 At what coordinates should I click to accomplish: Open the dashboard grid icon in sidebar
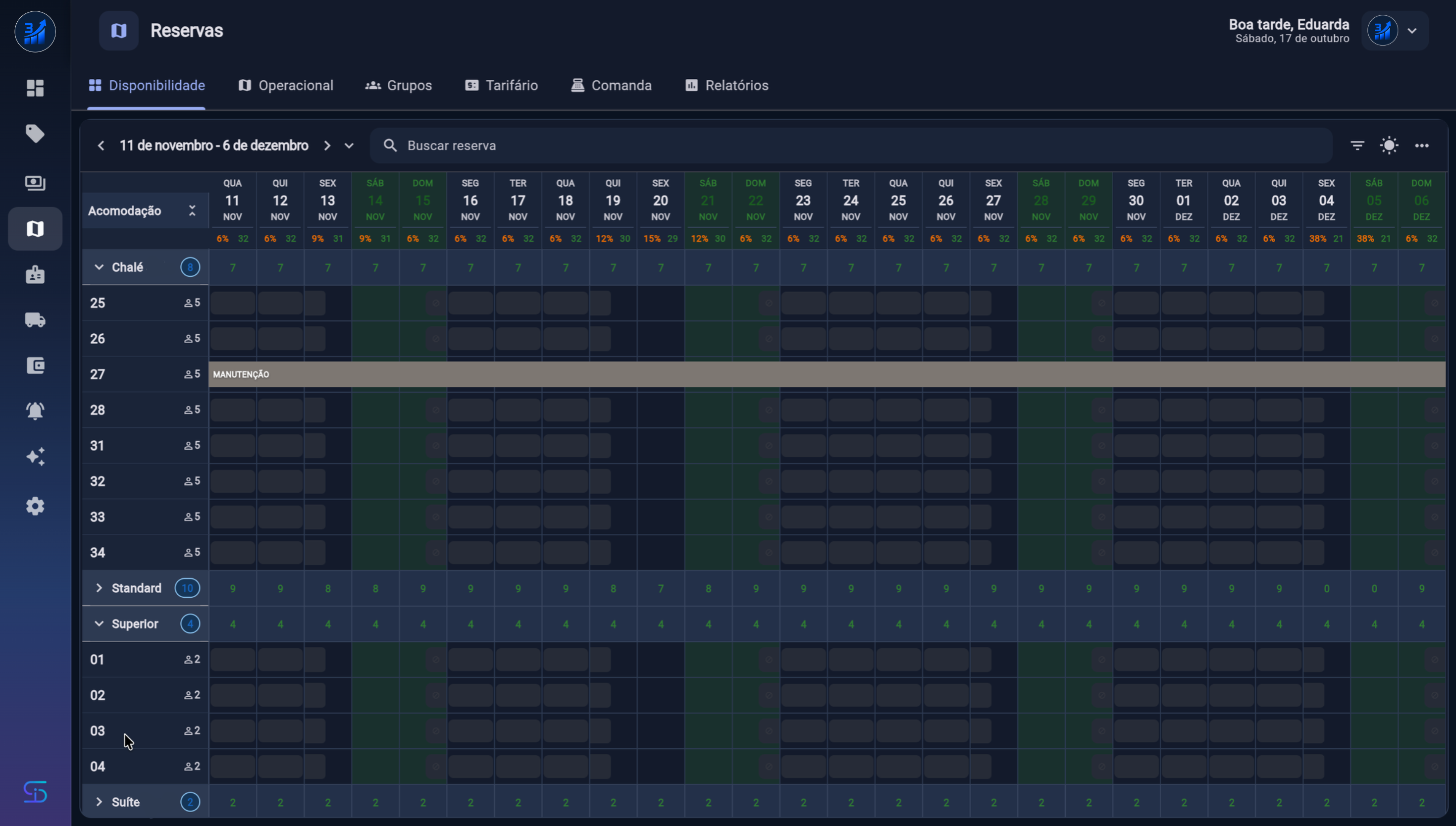[x=35, y=88]
